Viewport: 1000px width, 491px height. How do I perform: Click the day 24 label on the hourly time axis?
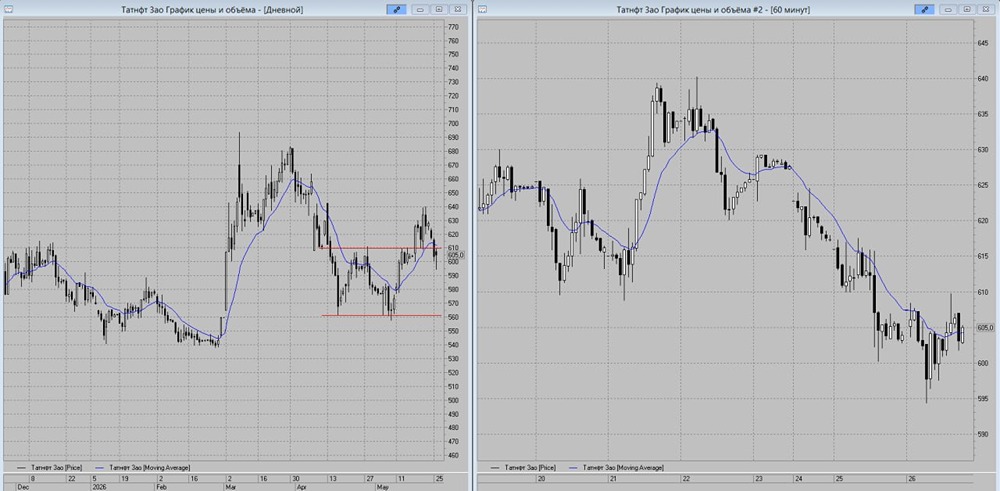point(798,478)
